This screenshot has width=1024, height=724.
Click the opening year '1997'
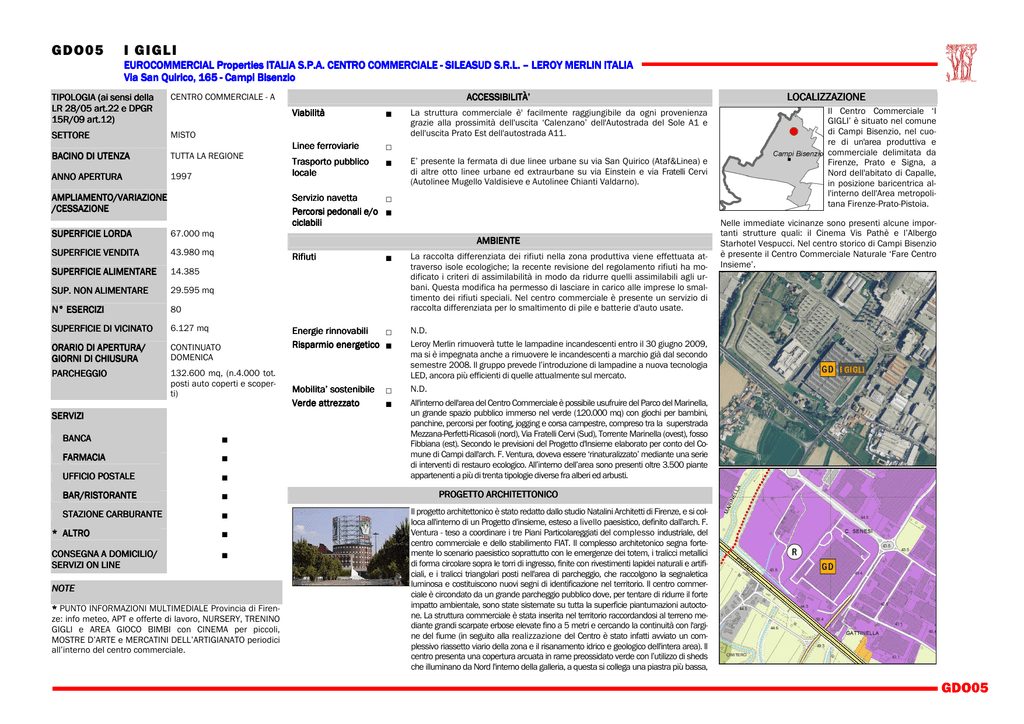[x=181, y=176]
